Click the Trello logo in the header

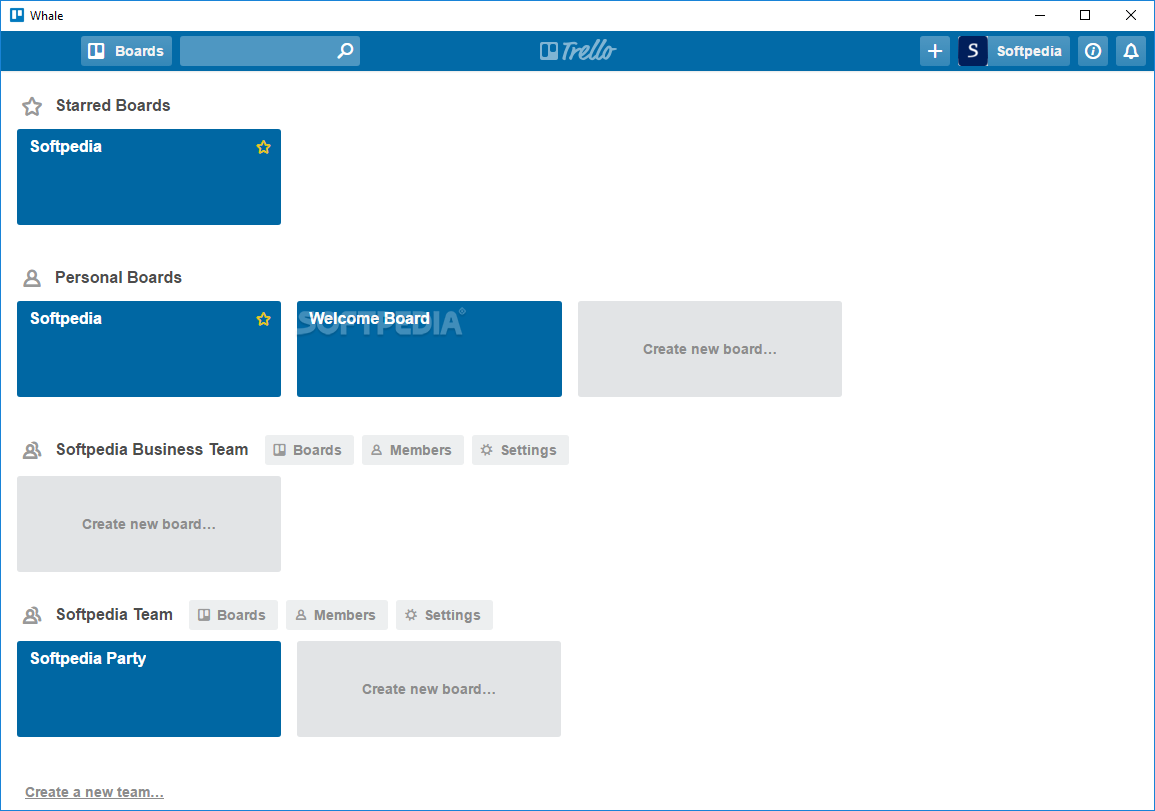pyautogui.click(x=578, y=51)
